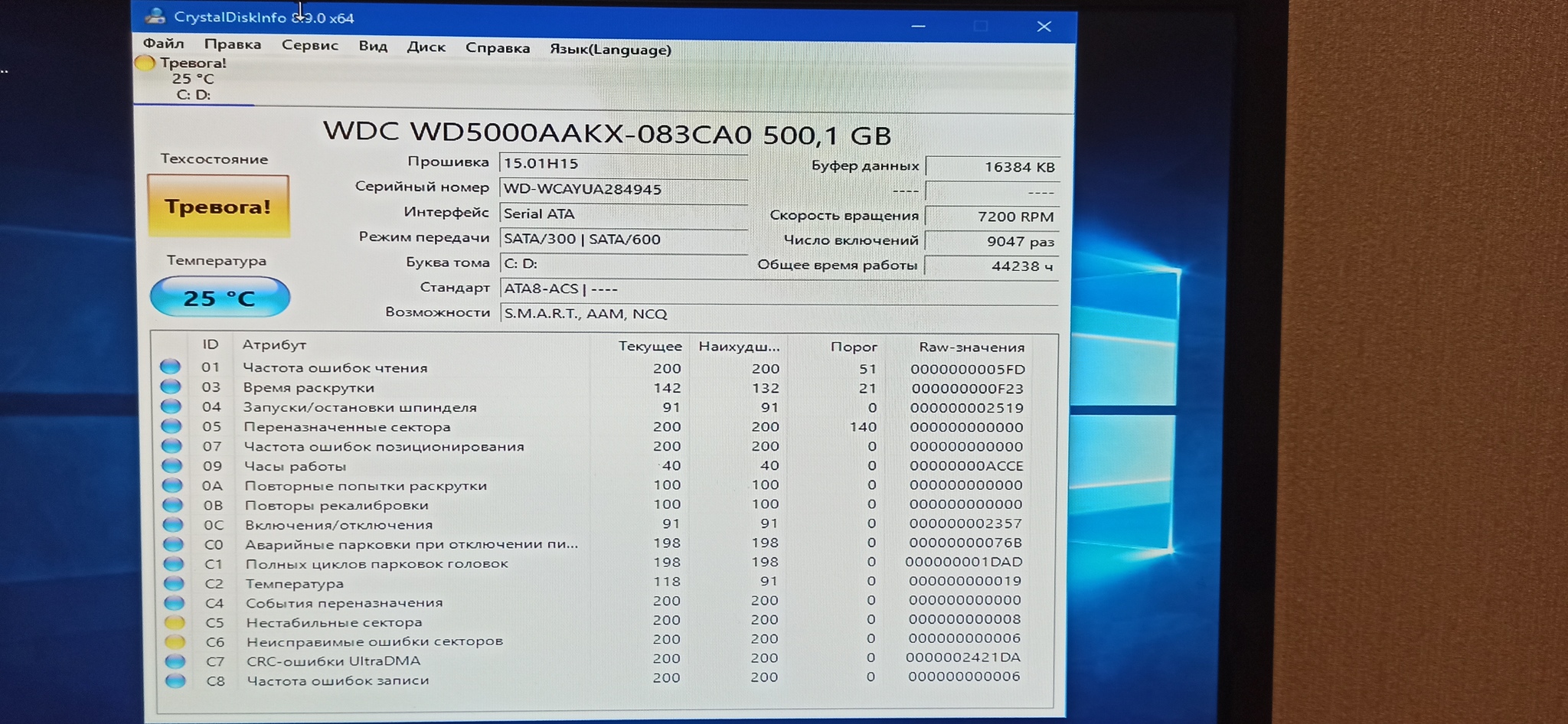
Task: Click the total hours field 44238 ч
Action: click(x=992, y=266)
